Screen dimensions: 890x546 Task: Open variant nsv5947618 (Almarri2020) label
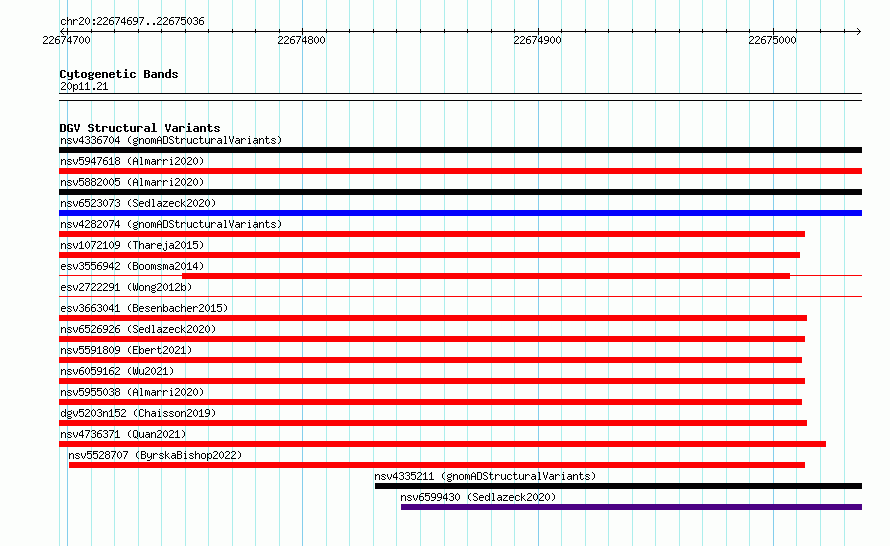[132, 161]
